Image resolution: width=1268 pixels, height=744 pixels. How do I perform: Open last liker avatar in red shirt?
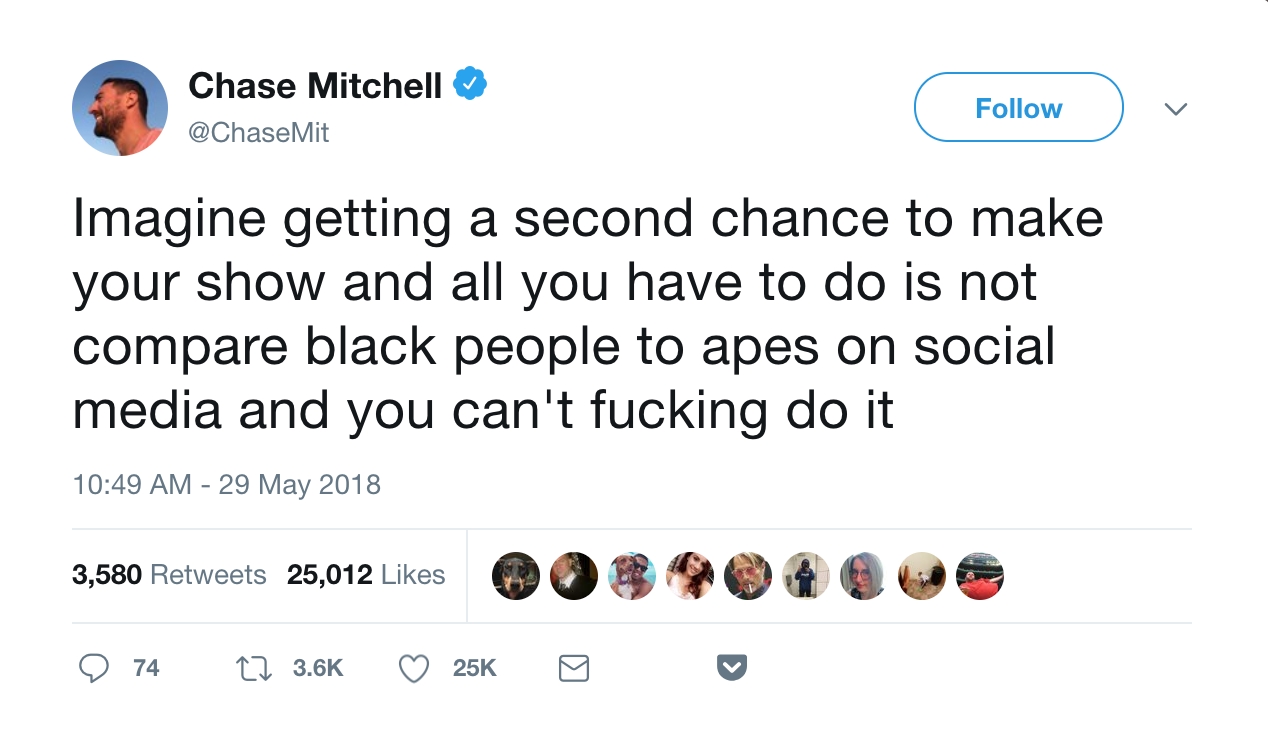point(980,576)
